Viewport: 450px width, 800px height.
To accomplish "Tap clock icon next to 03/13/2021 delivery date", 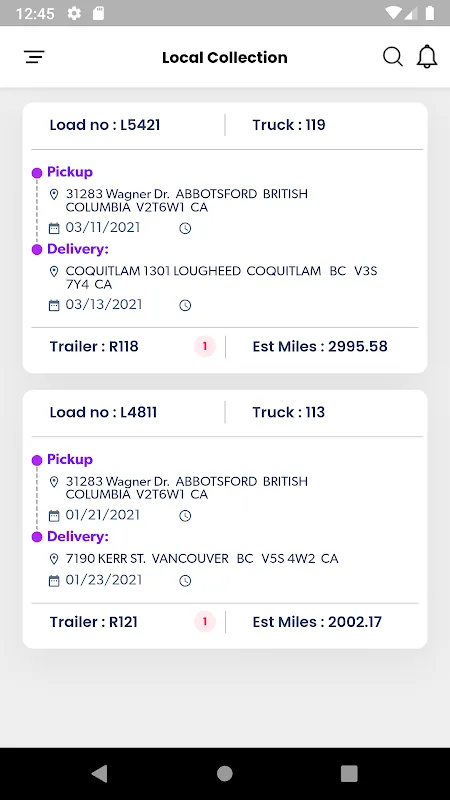I will click(185, 306).
